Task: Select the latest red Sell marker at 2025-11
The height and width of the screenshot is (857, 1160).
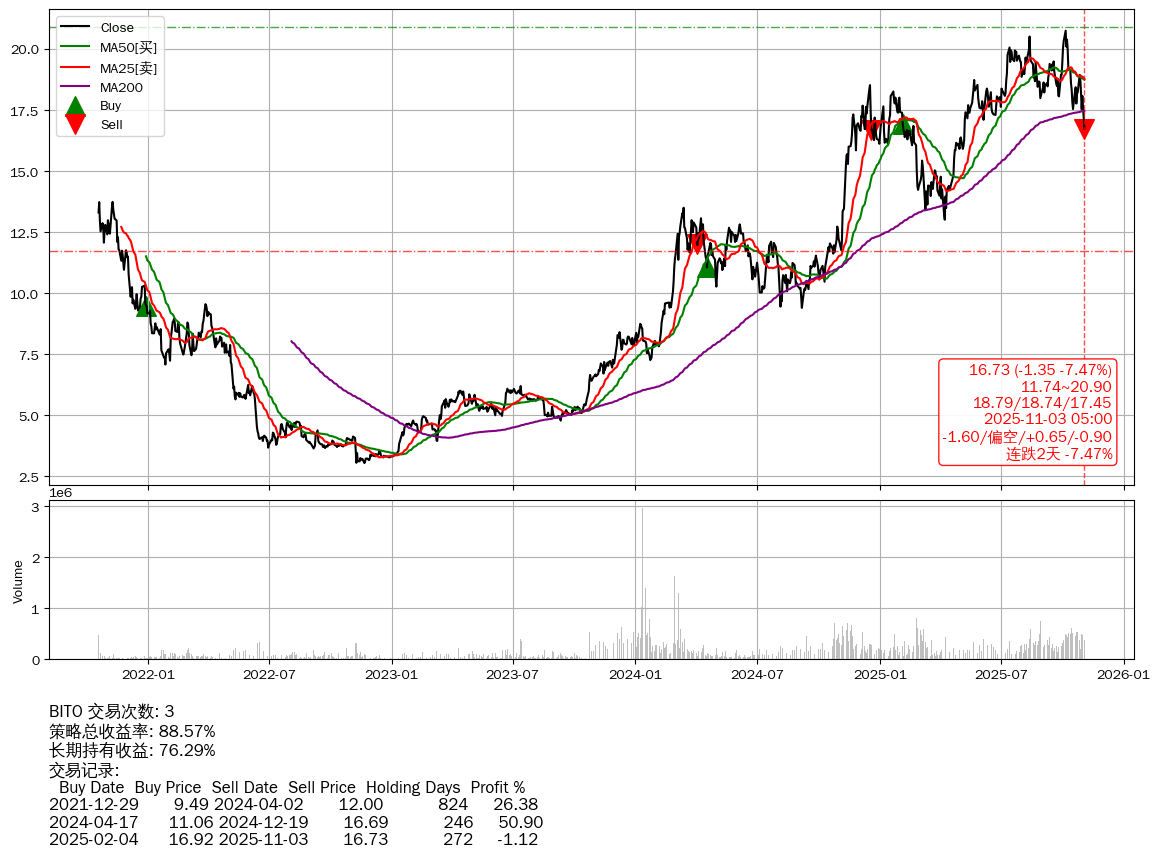Action: coord(1084,128)
